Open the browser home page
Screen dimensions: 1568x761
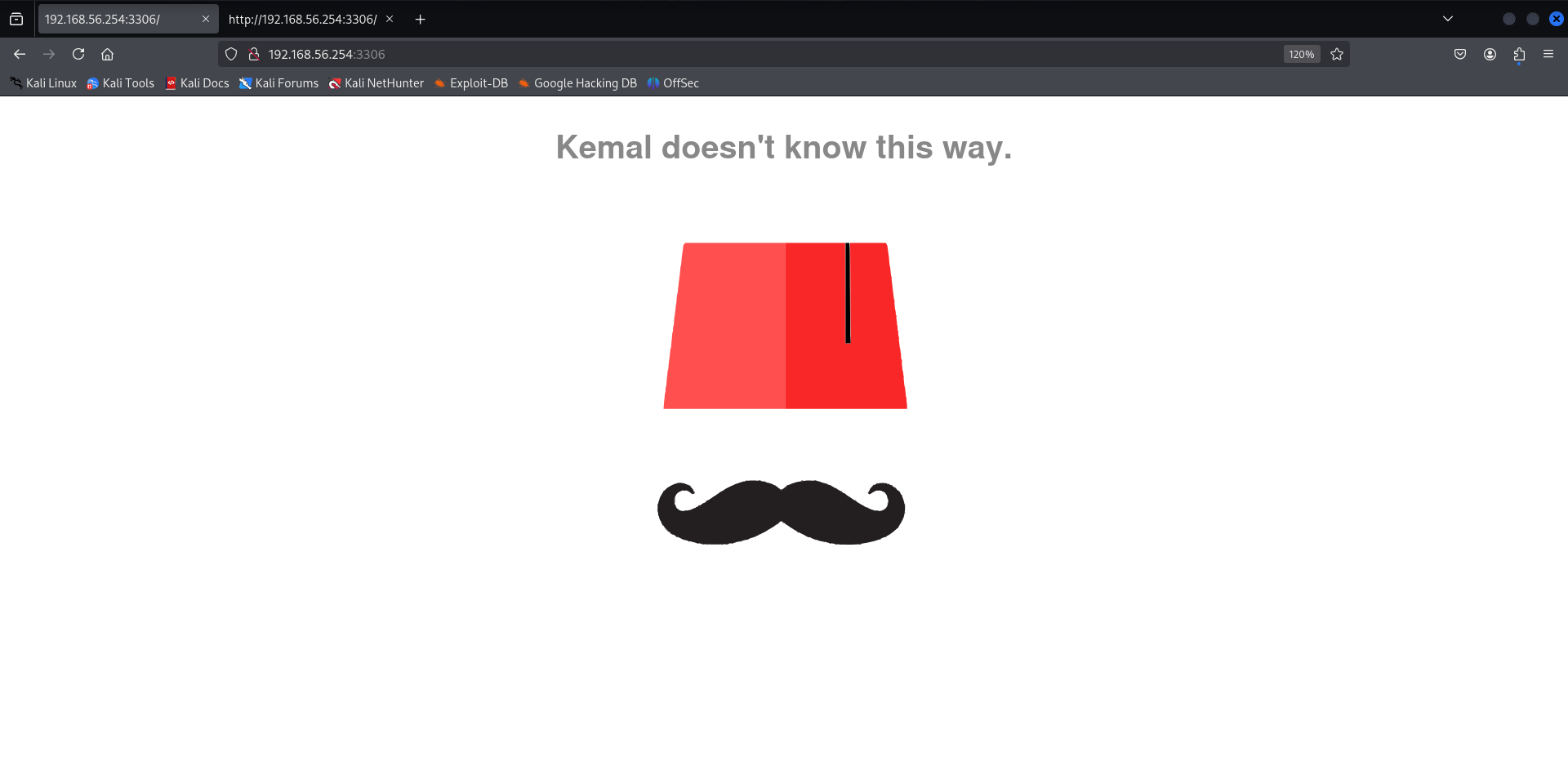(x=107, y=54)
